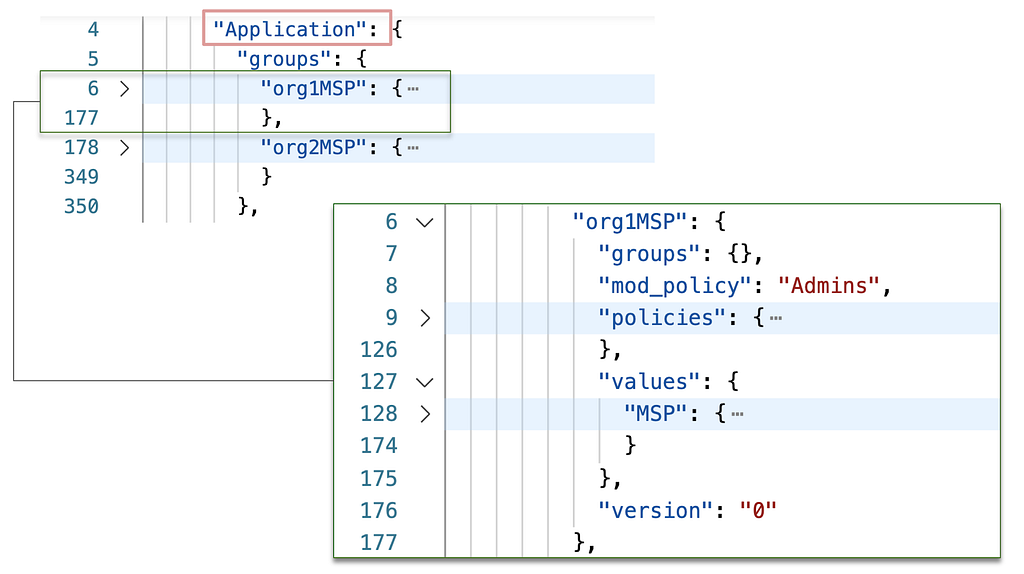
Task: Click line number 126 in the inset gutter
Action: 379,350
